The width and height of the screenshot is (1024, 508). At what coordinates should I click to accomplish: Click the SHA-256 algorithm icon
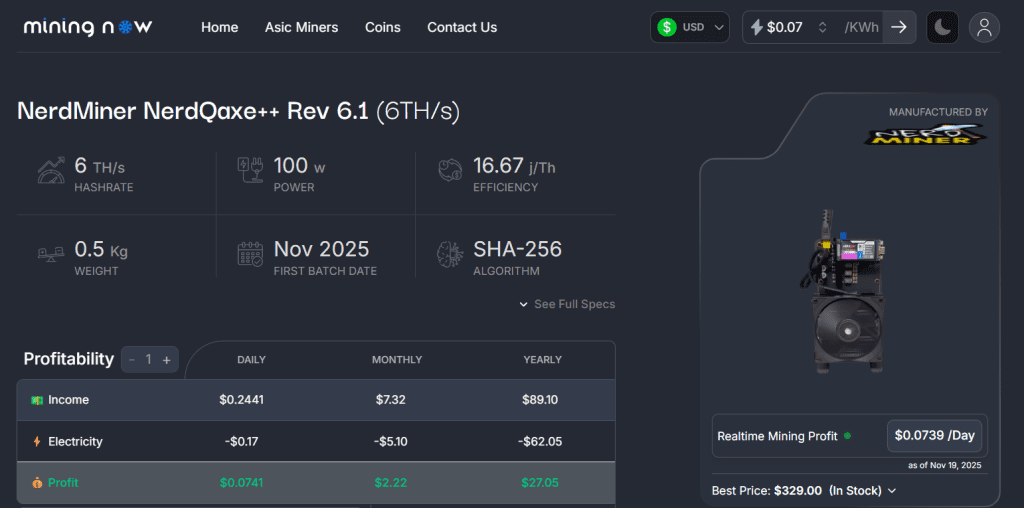449,254
